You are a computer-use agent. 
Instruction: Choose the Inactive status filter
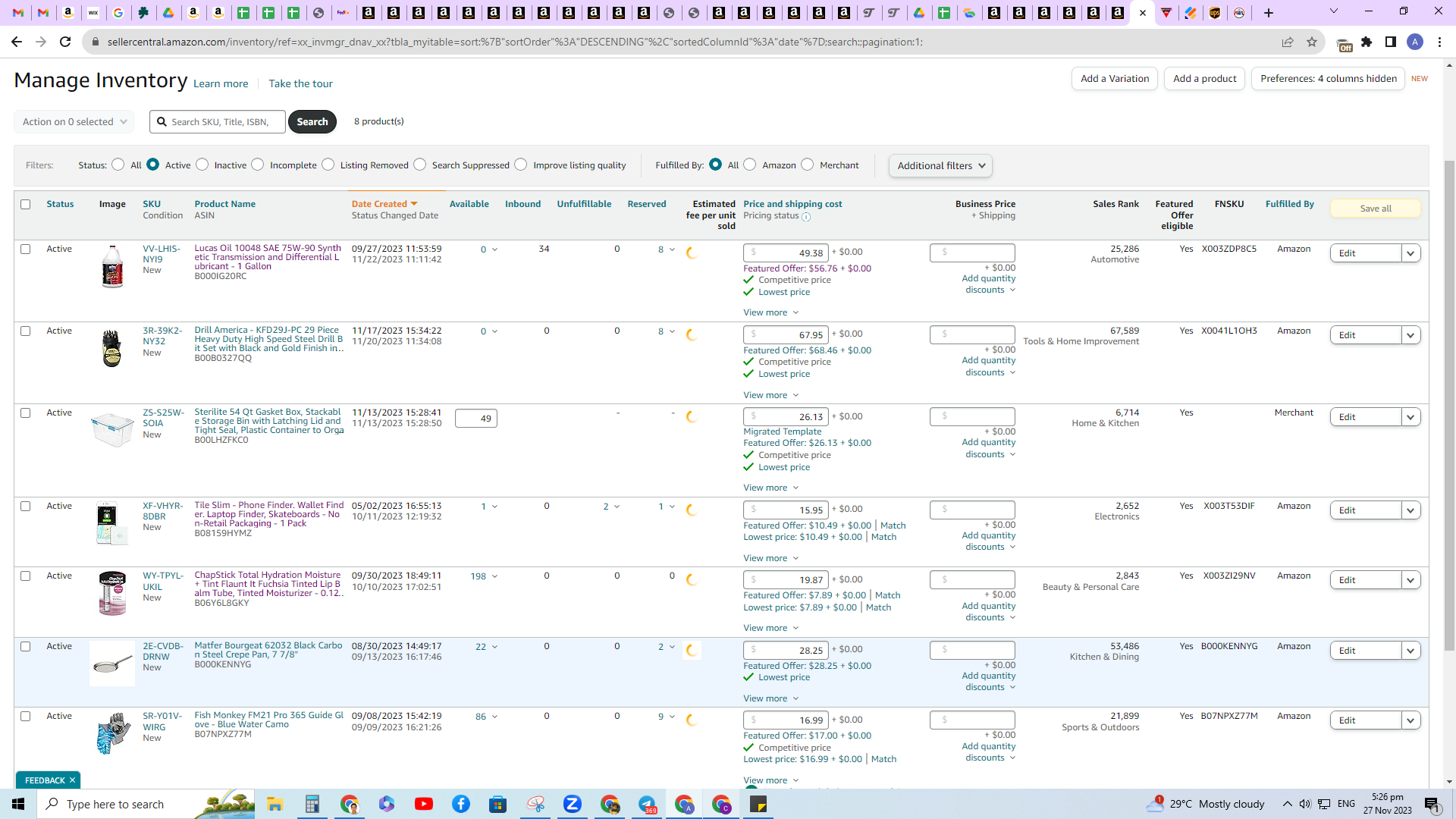coord(202,165)
